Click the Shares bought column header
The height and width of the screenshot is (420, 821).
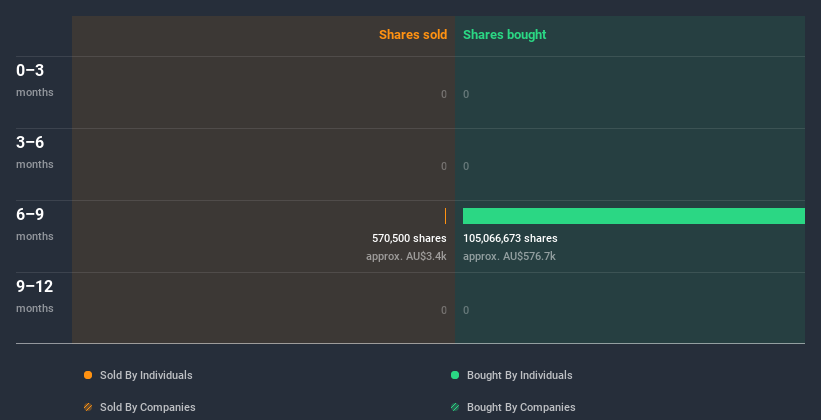point(505,35)
